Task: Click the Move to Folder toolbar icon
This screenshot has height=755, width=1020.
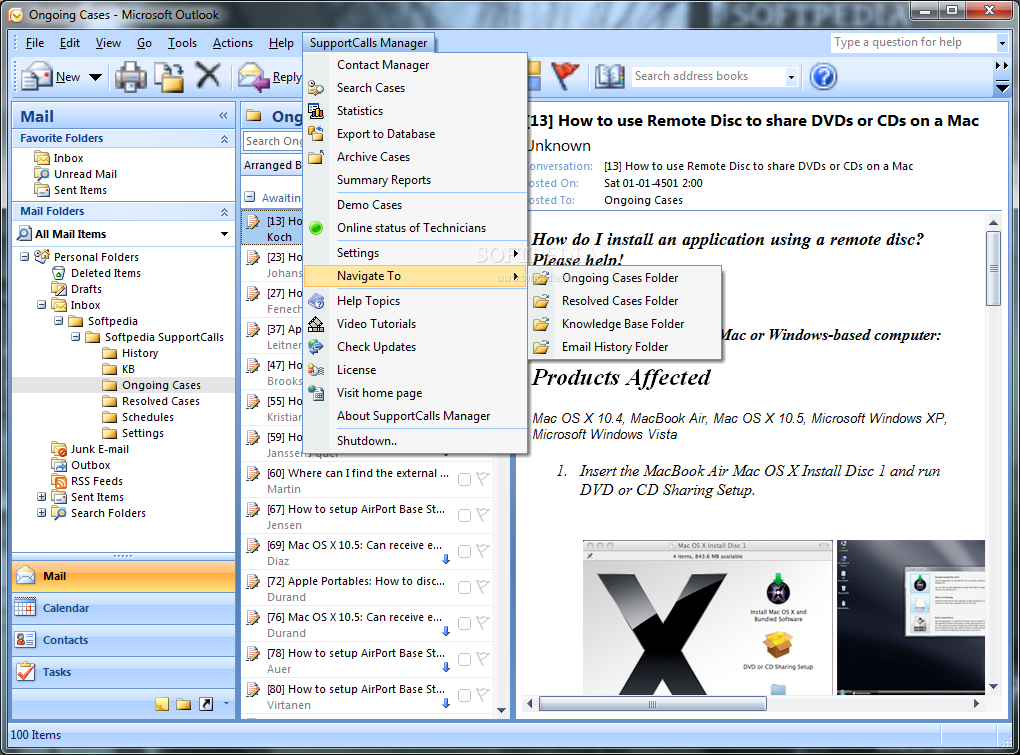Action: [x=168, y=77]
